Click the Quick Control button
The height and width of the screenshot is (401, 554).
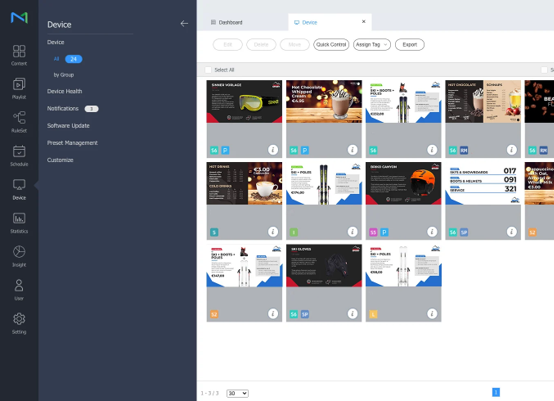[331, 45]
